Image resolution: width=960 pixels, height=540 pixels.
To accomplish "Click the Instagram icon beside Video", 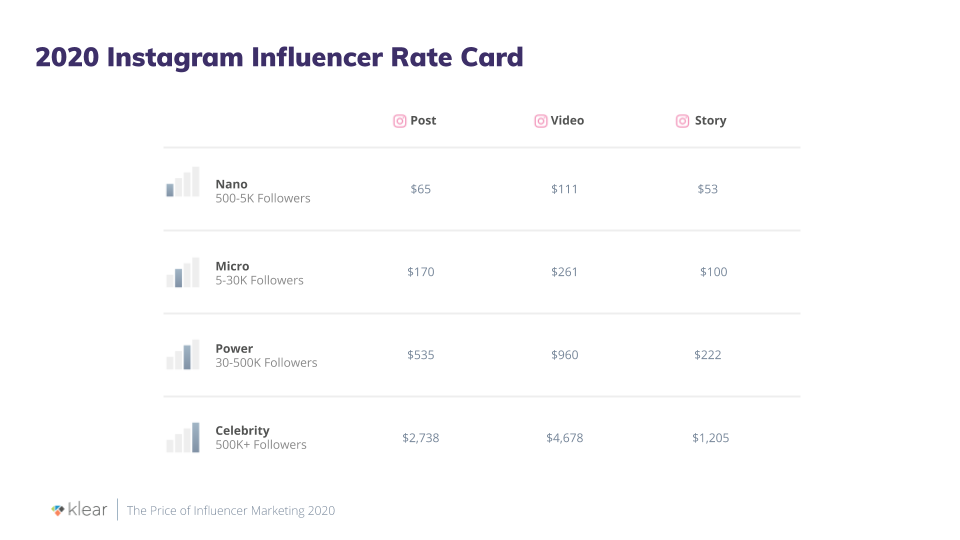I will (x=541, y=121).
